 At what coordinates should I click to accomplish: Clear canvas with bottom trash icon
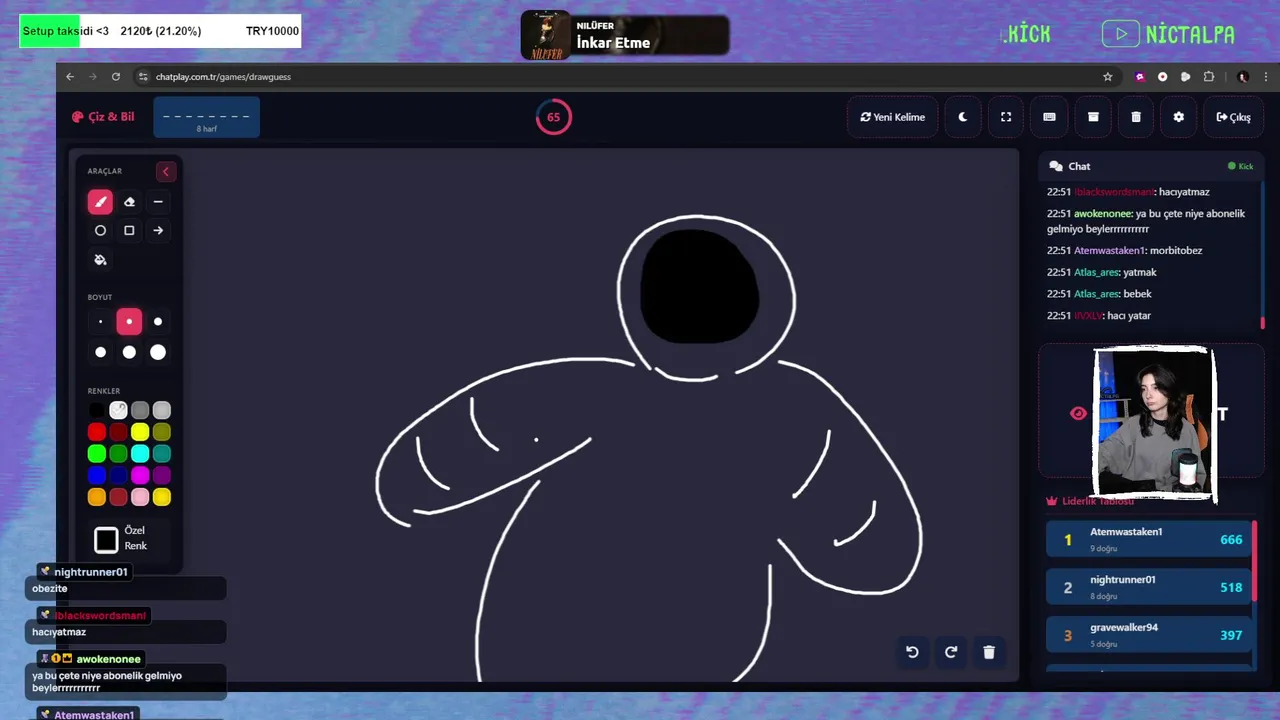989,652
